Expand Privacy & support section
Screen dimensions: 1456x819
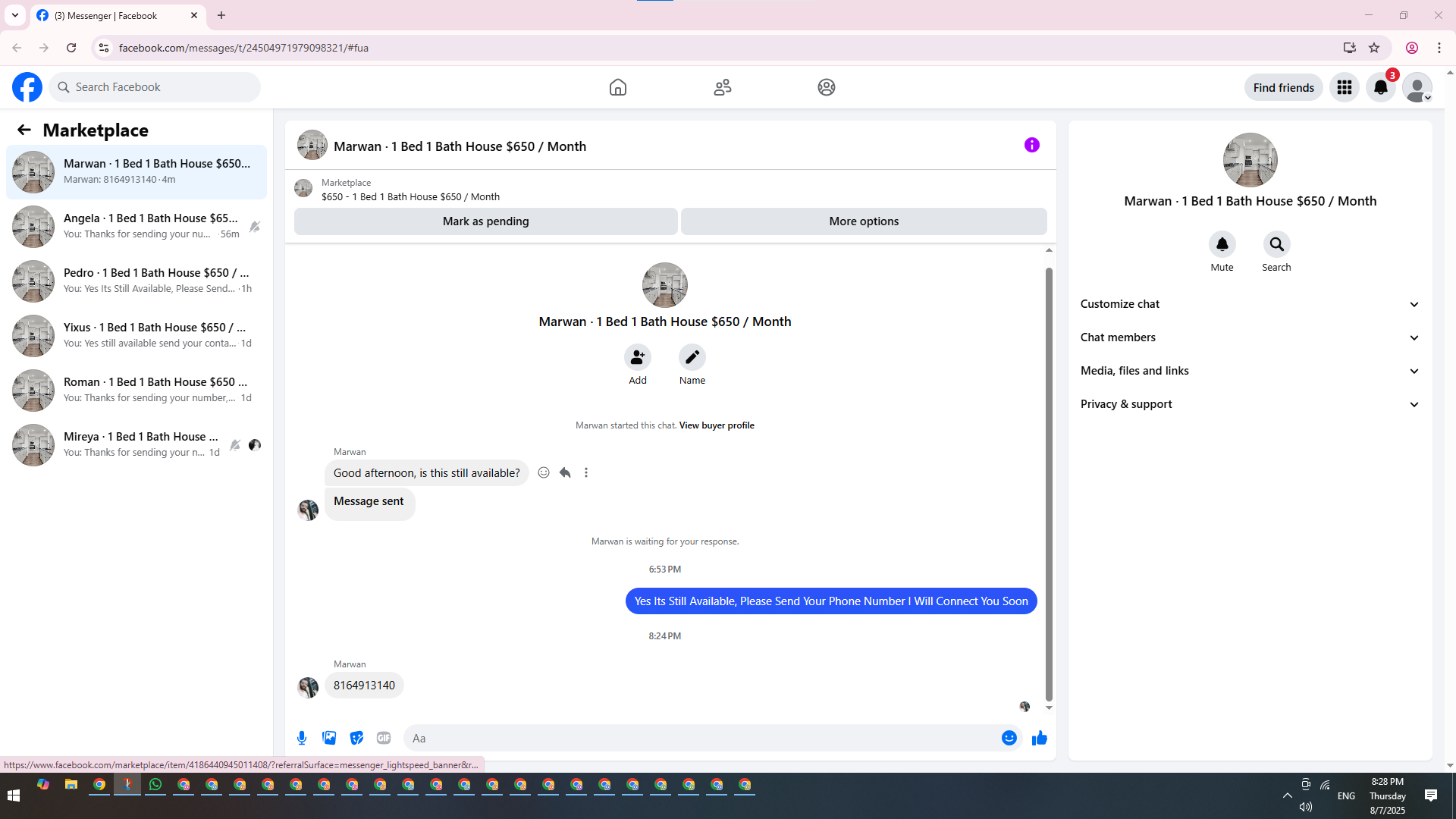click(x=1250, y=404)
